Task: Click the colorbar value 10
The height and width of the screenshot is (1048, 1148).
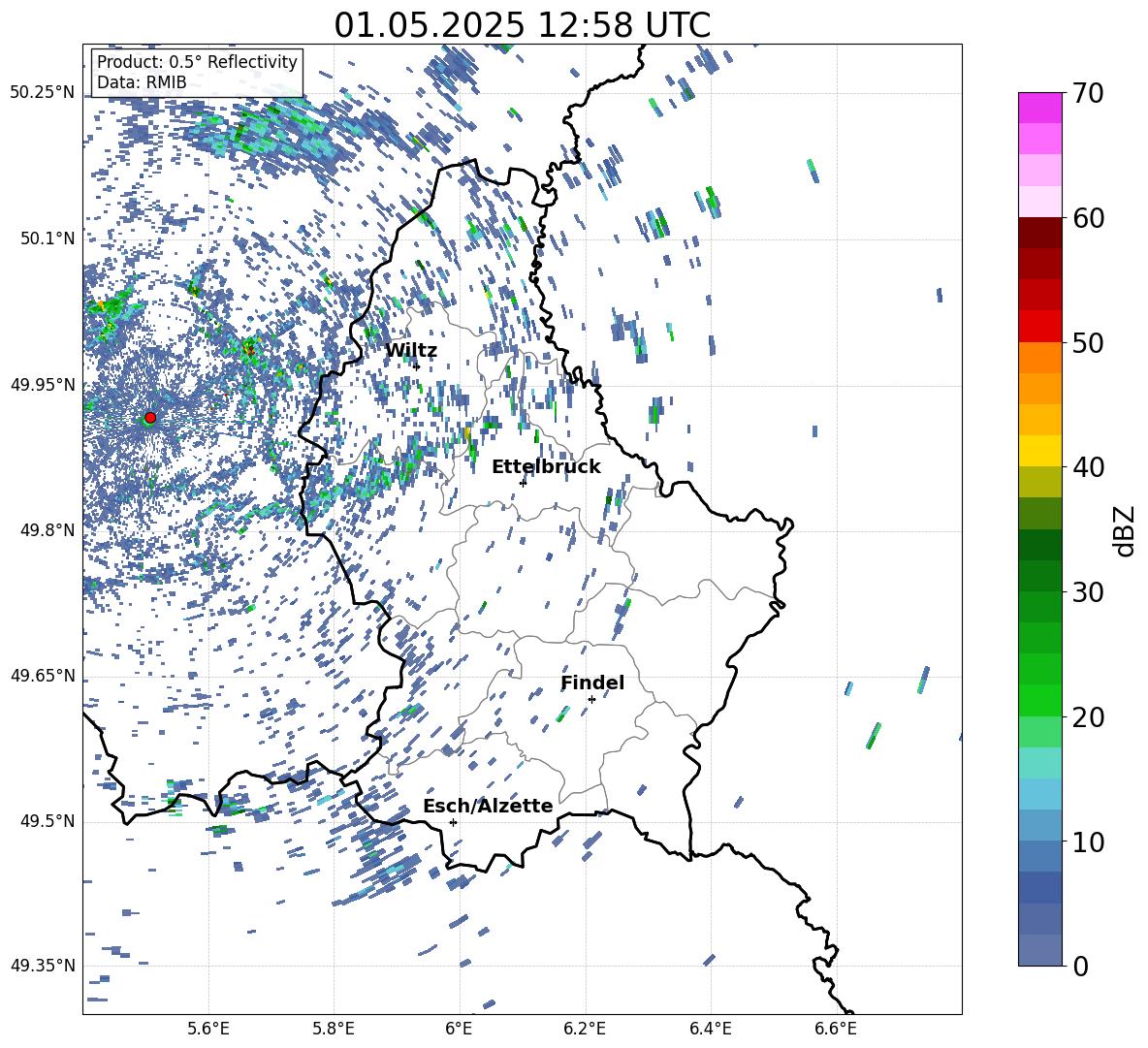Action: [1088, 842]
